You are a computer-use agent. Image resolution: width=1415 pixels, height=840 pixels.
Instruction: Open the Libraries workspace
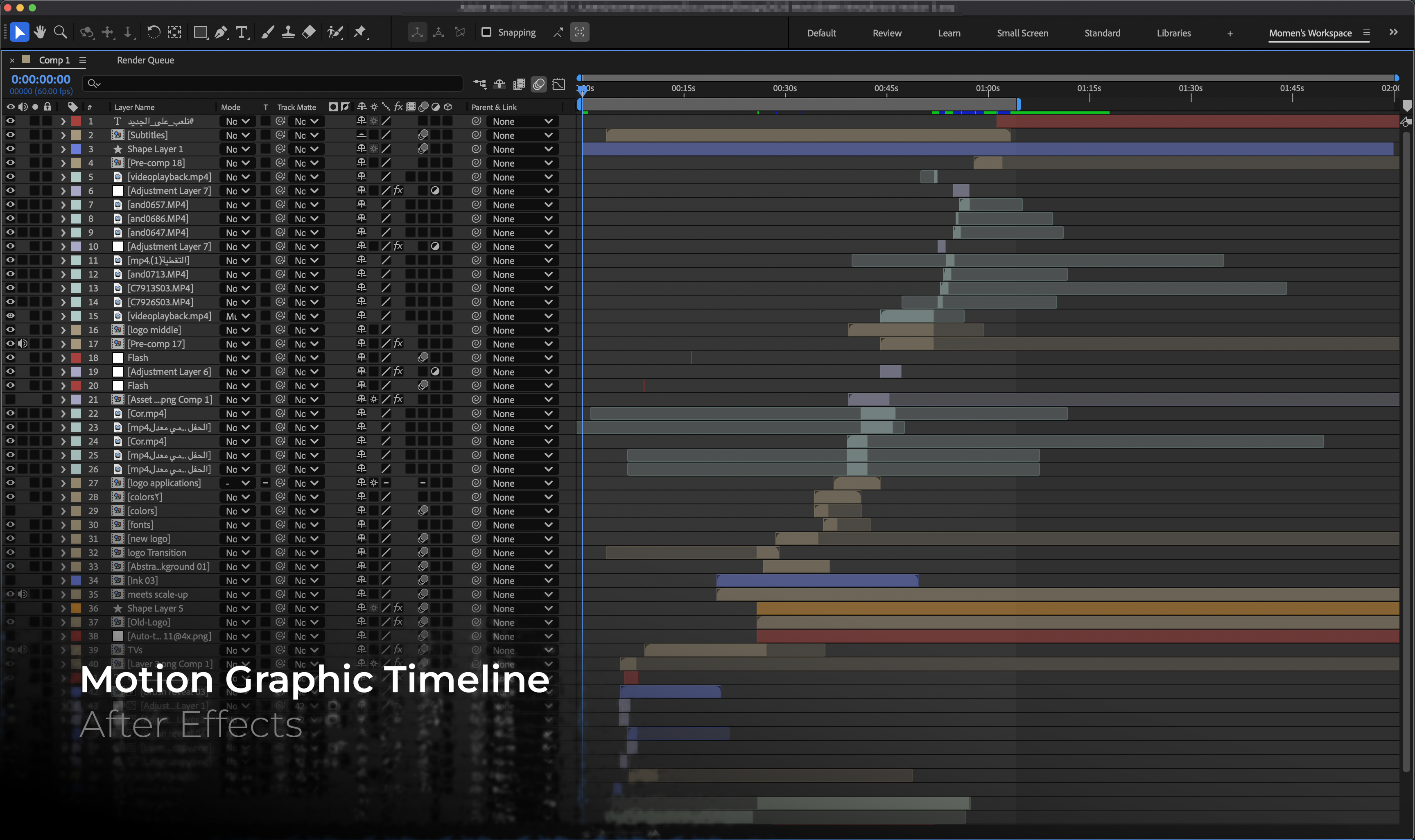pyautogui.click(x=1173, y=33)
